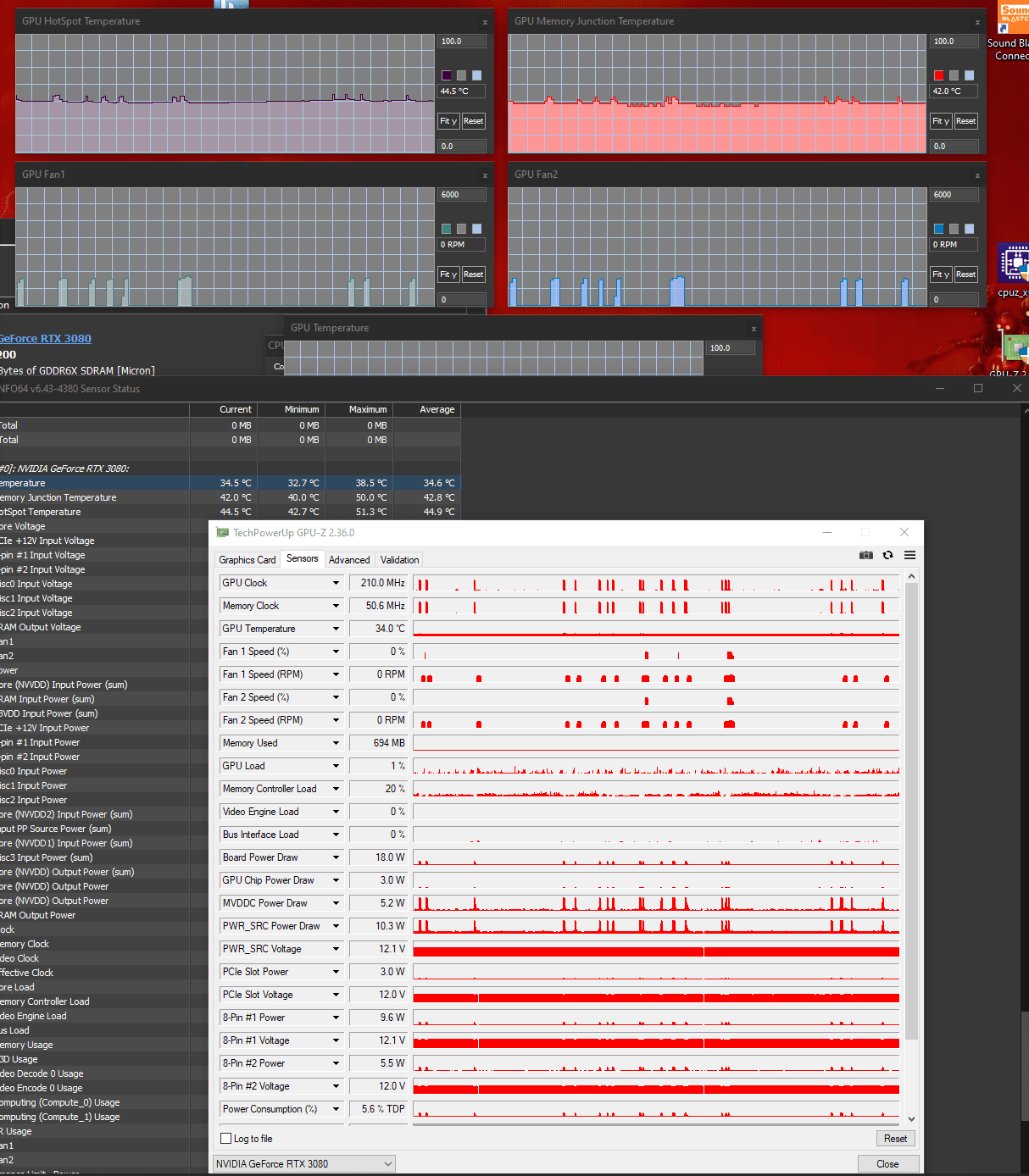
Task: Select the Memory Junction Temperature row in HWiNFO
Action: click(230, 497)
